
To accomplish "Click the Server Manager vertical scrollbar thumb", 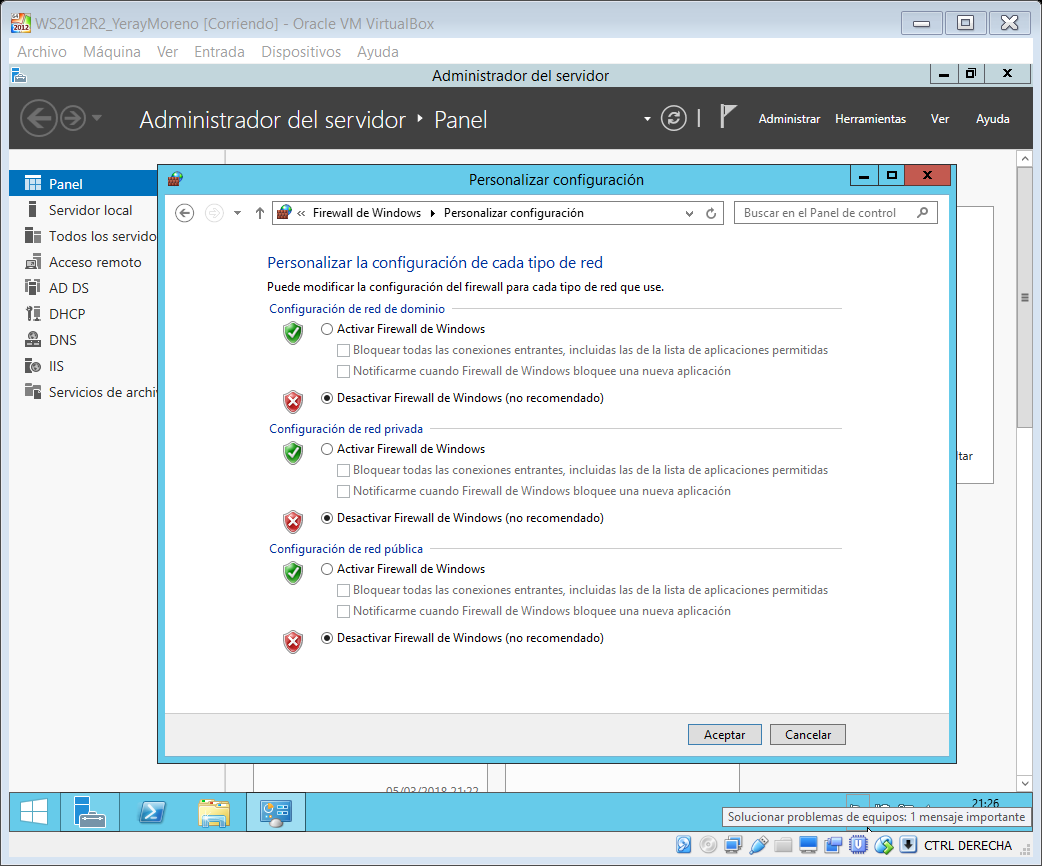I will [x=1025, y=297].
